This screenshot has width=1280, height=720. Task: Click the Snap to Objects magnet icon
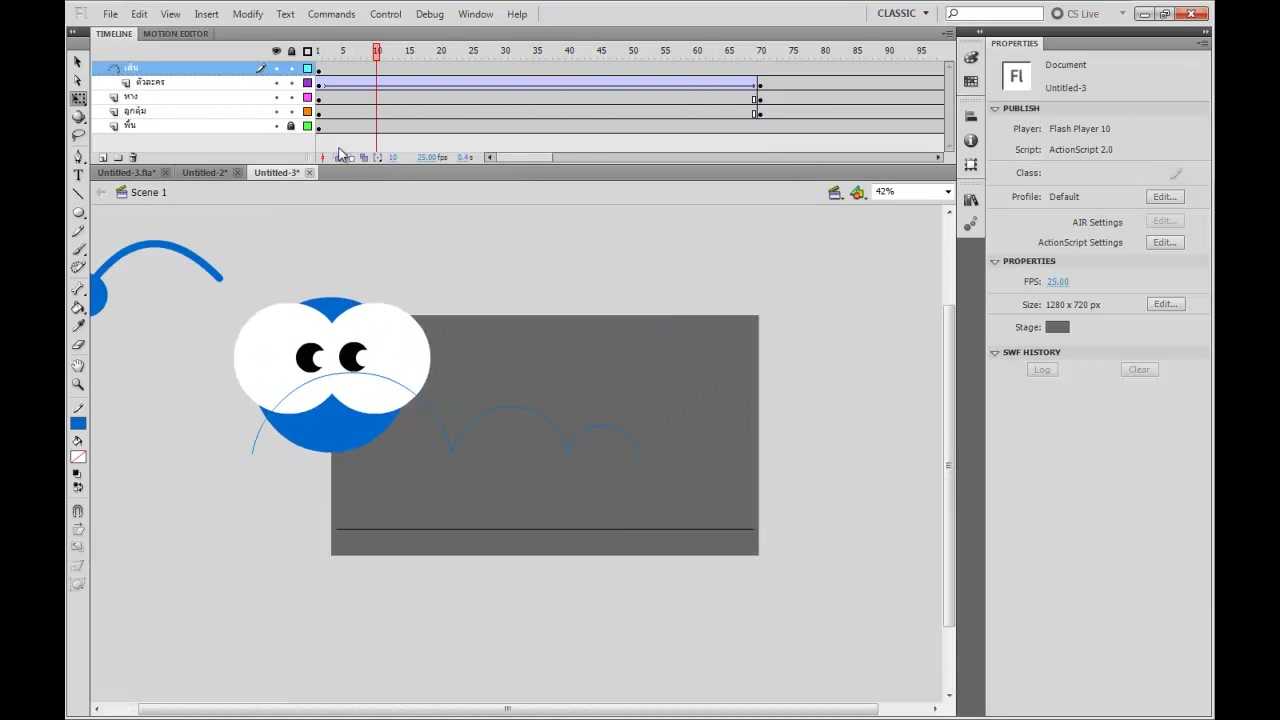[78, 511]
